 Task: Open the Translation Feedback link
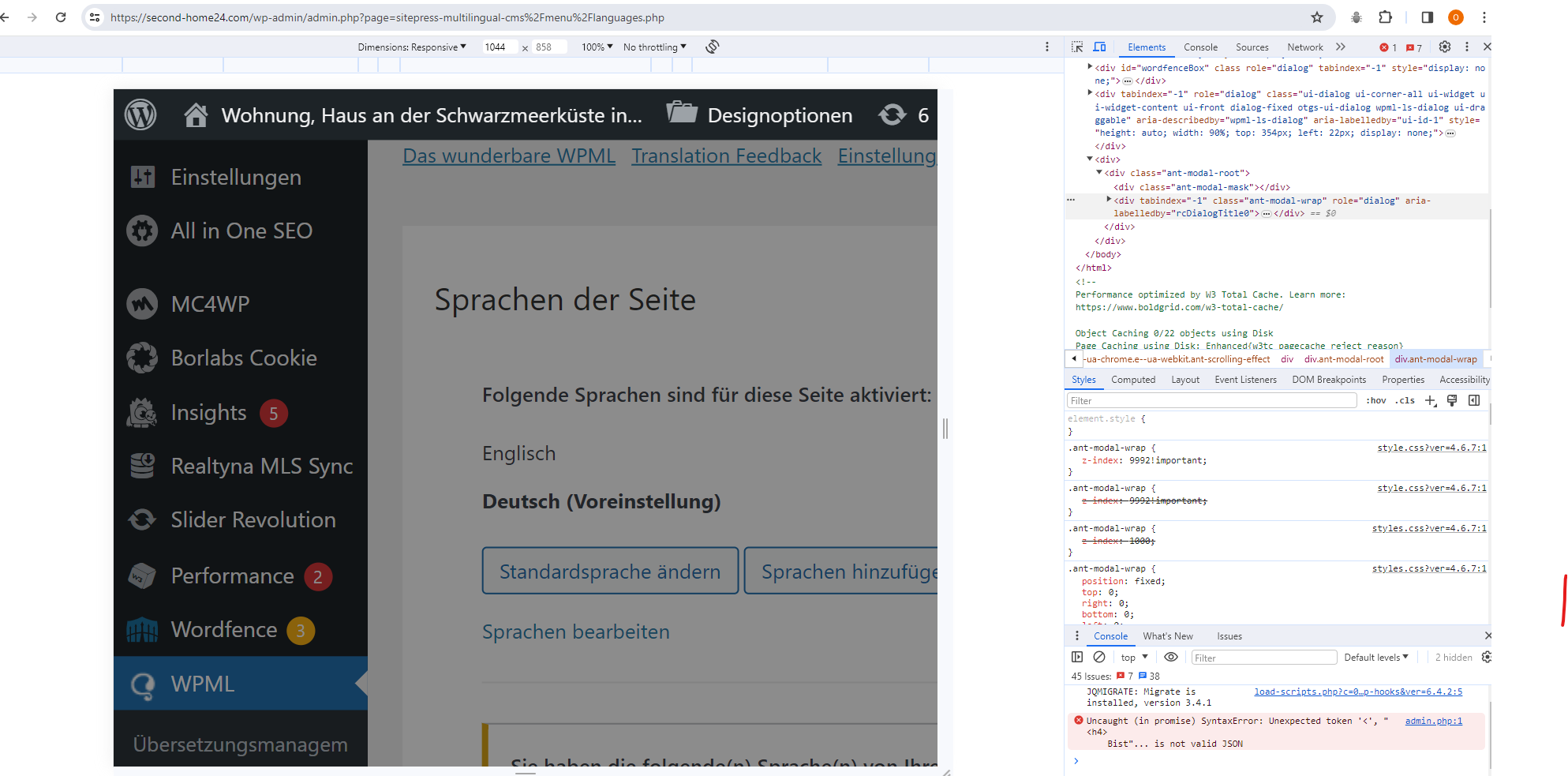click(726, 156)
